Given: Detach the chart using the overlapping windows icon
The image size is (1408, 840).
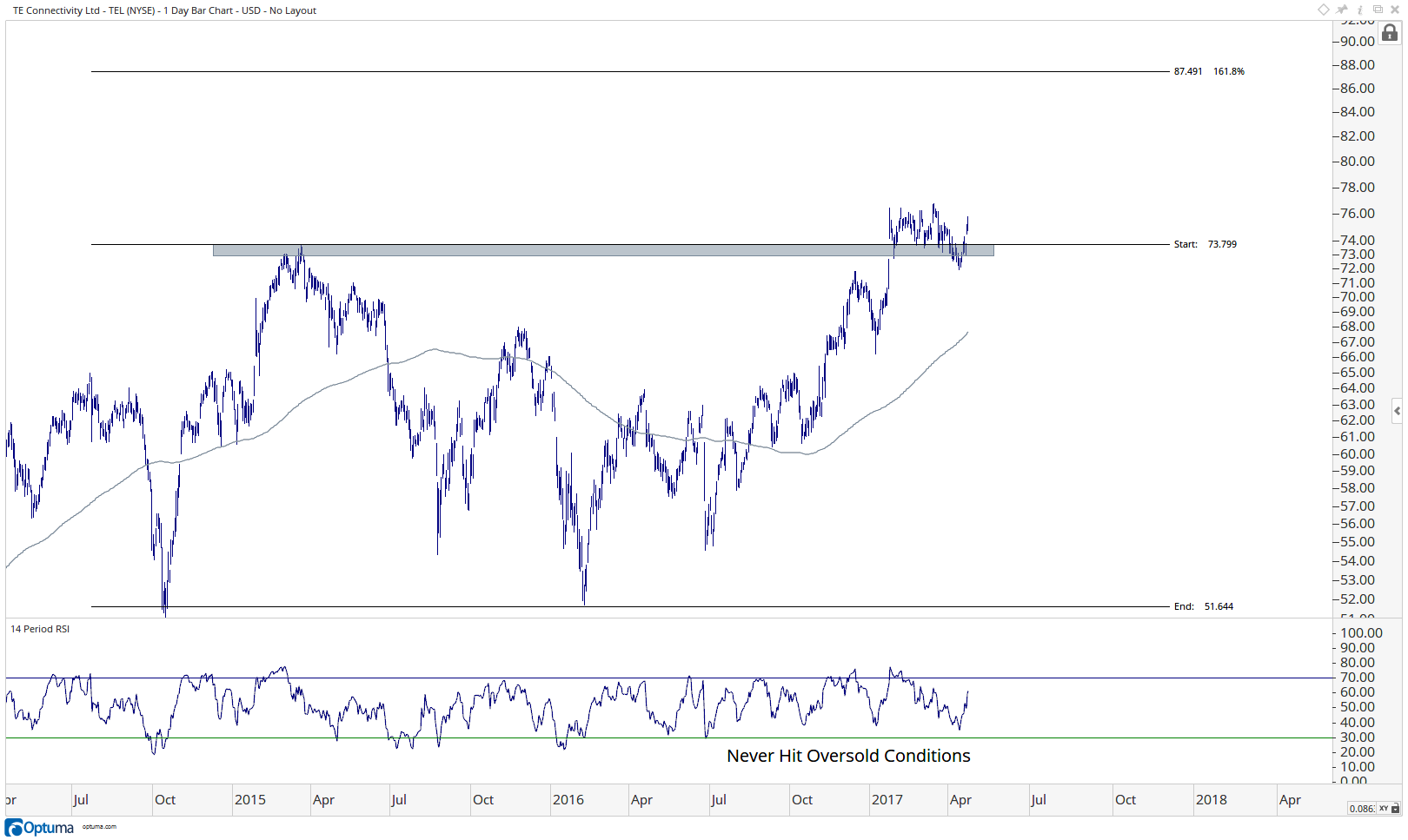Looking at the screenshot, I should pyautogui.click(x=1378, y=10).
